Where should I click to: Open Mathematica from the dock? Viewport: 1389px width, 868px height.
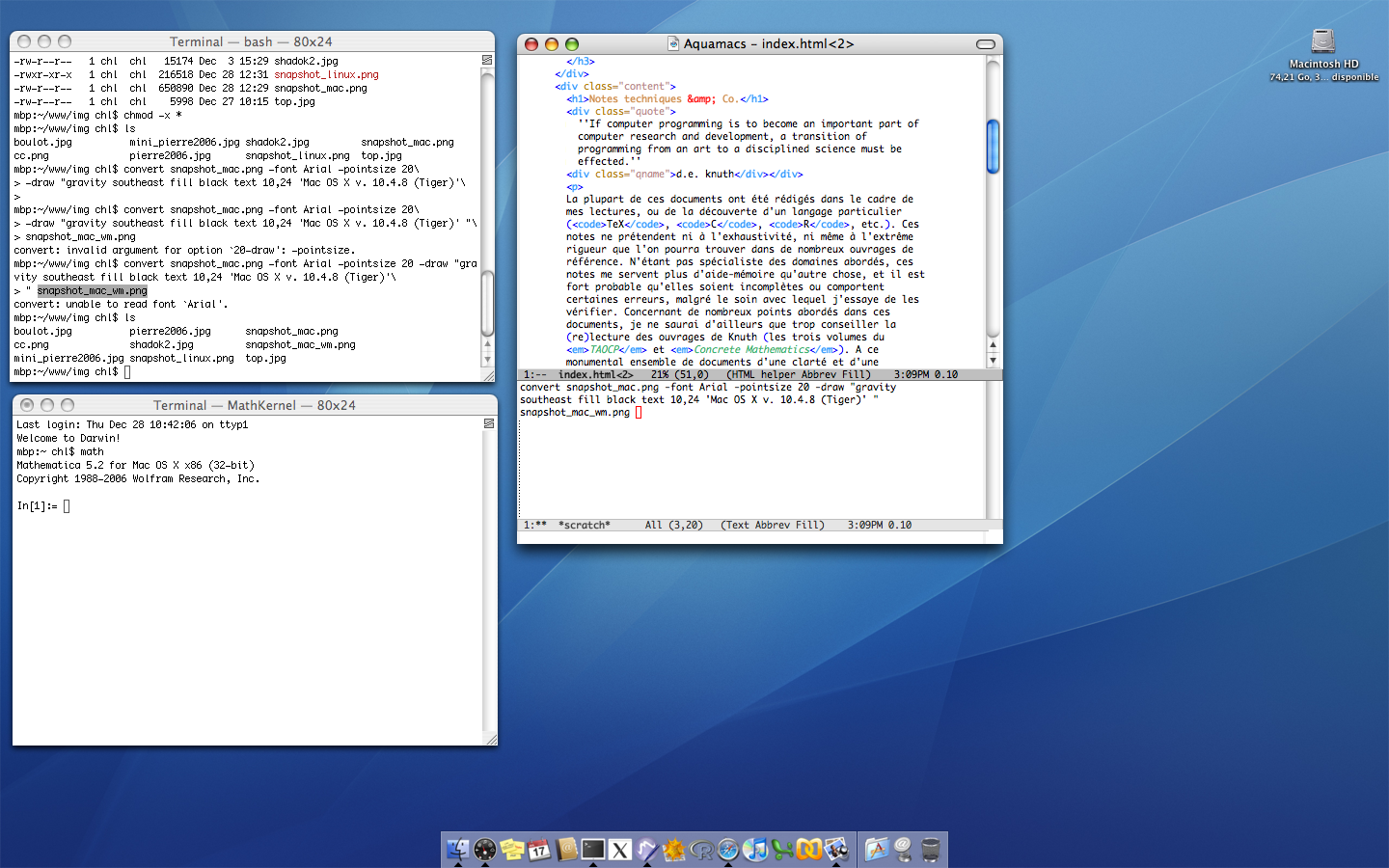674,850
